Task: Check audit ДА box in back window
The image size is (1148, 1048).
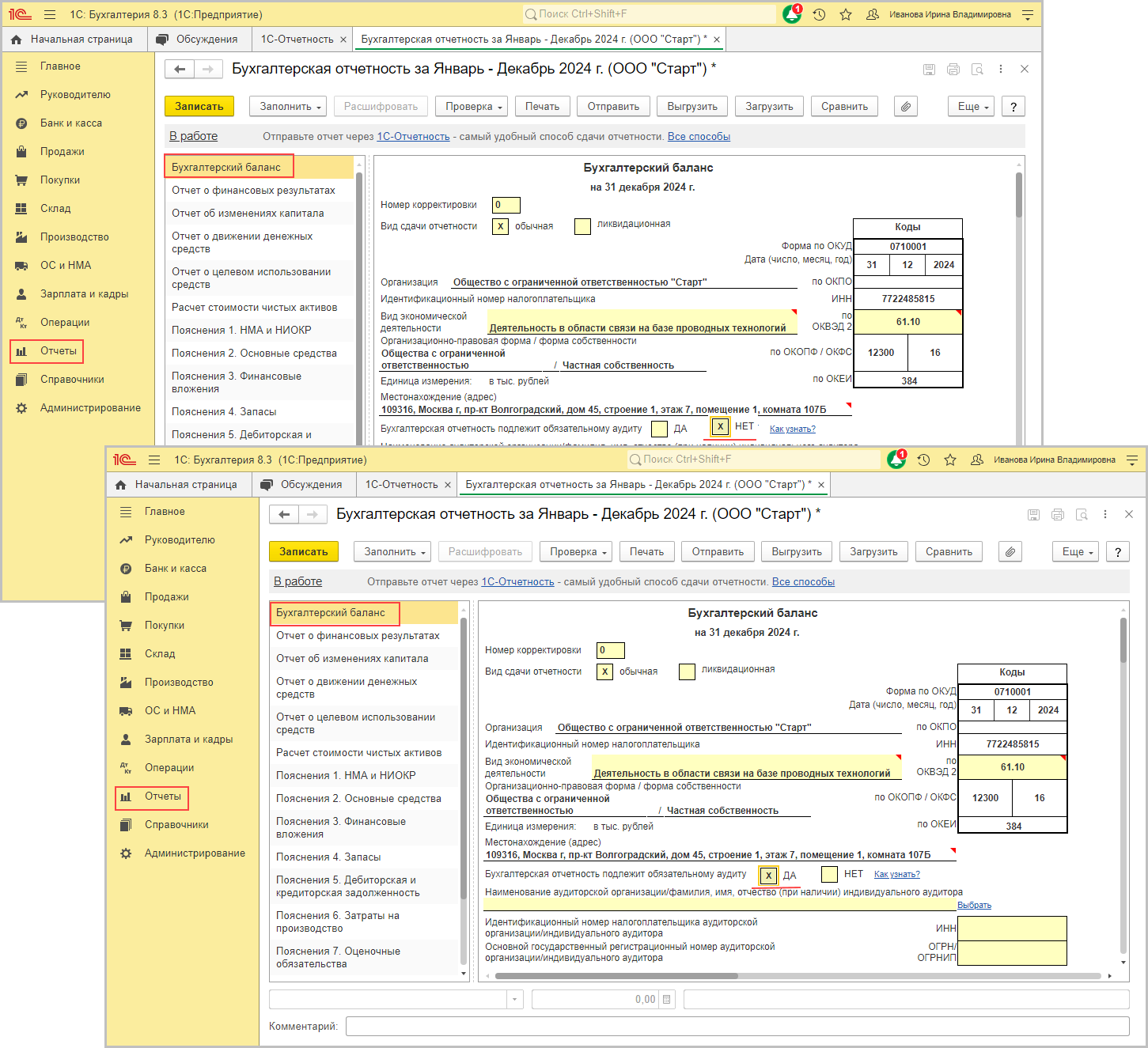Action: pyautogui.click(x=659, y=429)
